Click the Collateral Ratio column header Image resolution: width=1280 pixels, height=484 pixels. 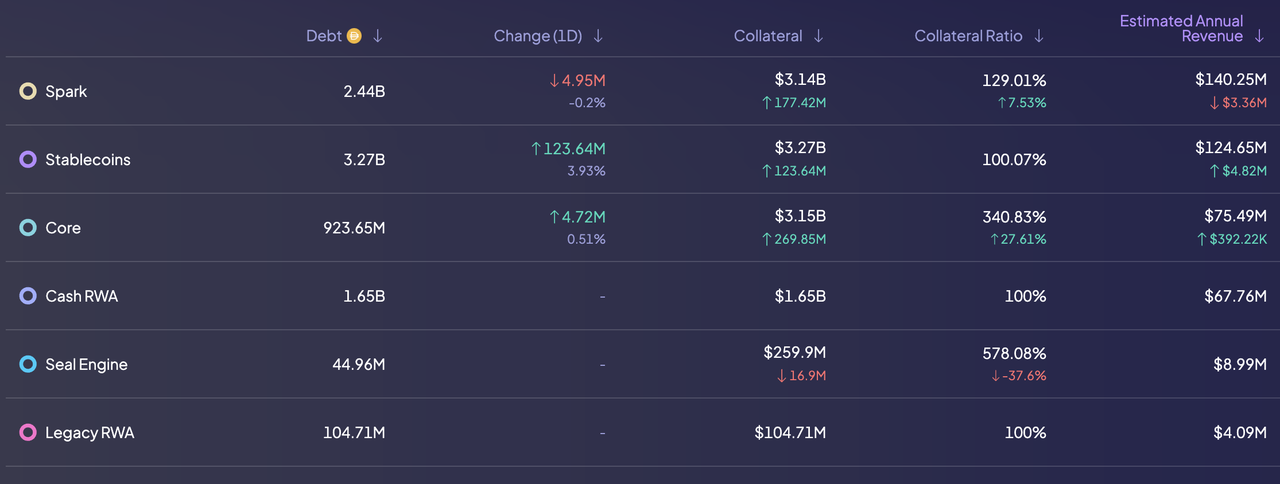coord(968,36)
